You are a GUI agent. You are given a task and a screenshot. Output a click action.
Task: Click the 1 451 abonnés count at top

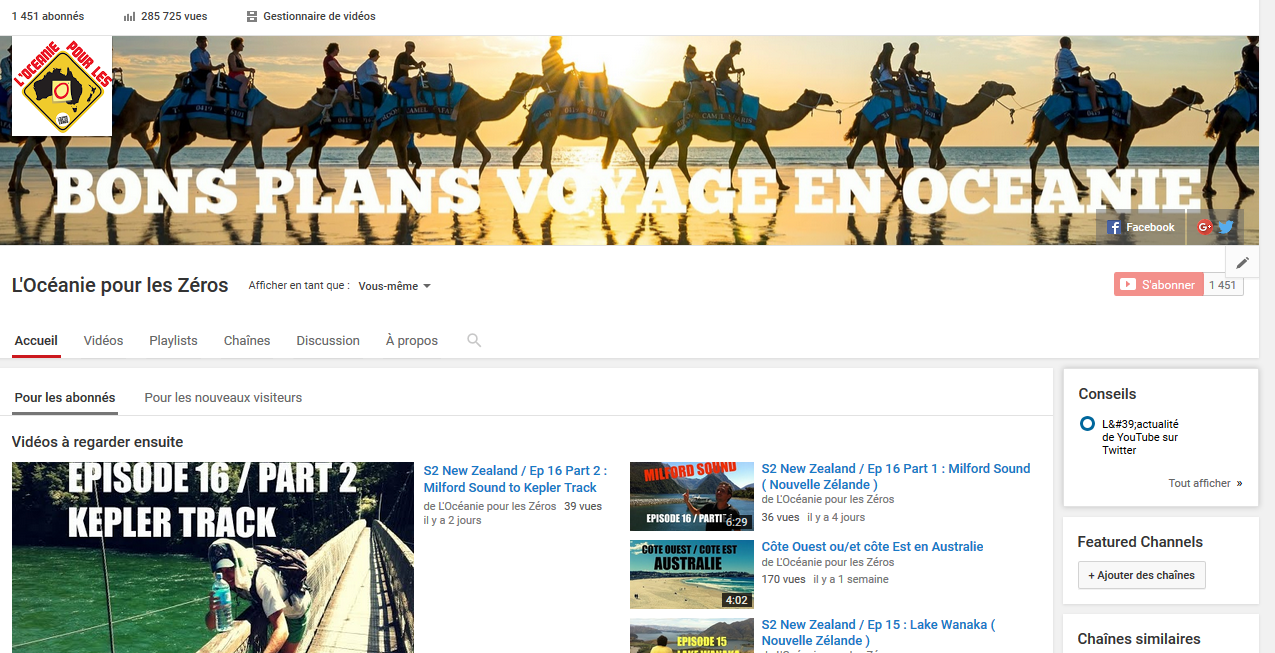48,17
